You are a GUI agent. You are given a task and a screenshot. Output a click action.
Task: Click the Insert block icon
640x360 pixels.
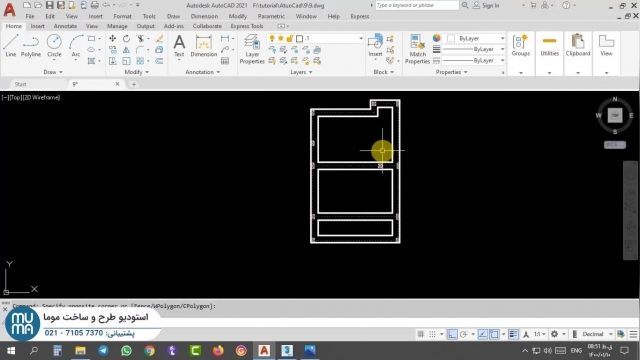coord(375,45)
